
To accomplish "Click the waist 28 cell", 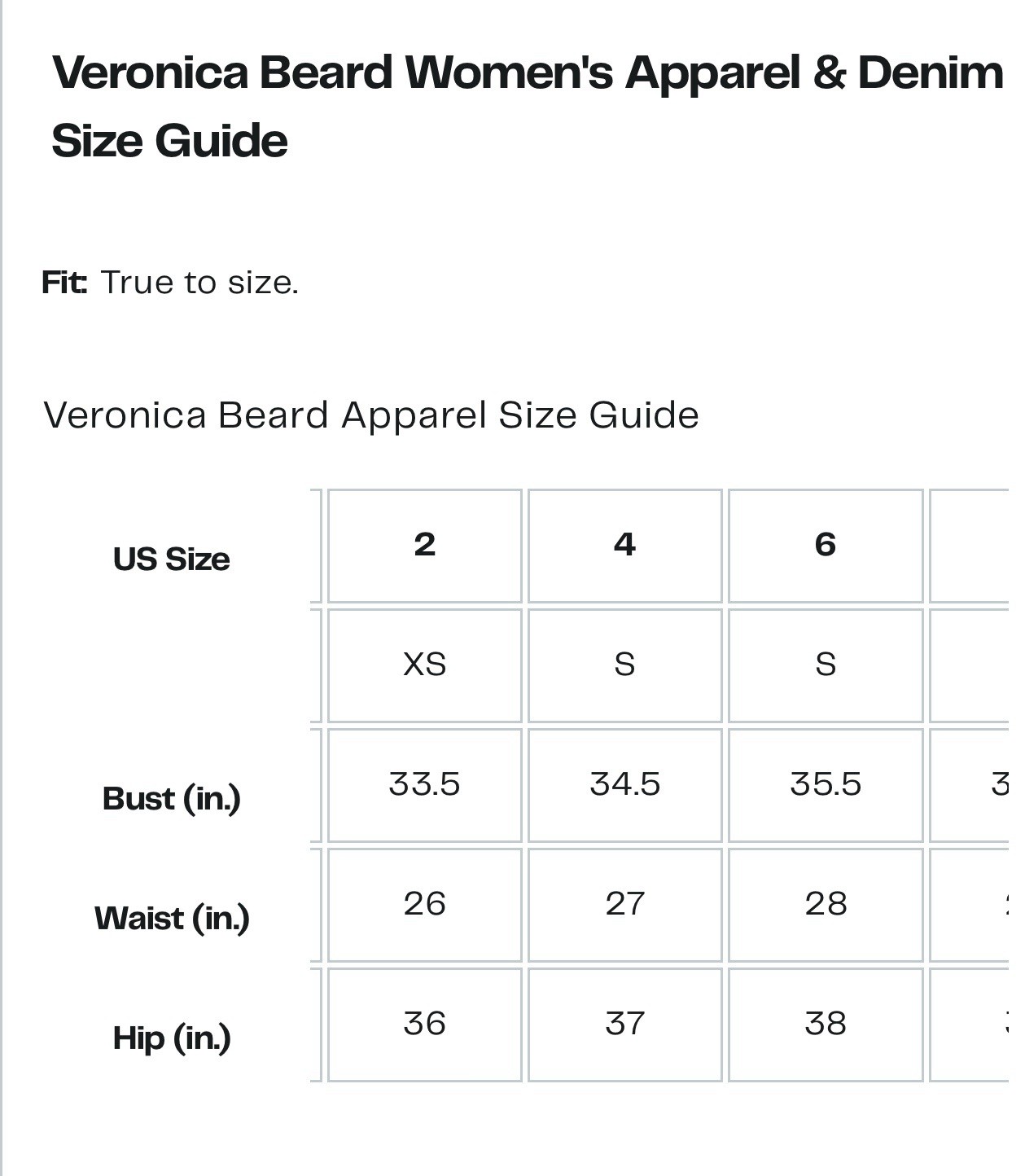I will pos(825,905).
